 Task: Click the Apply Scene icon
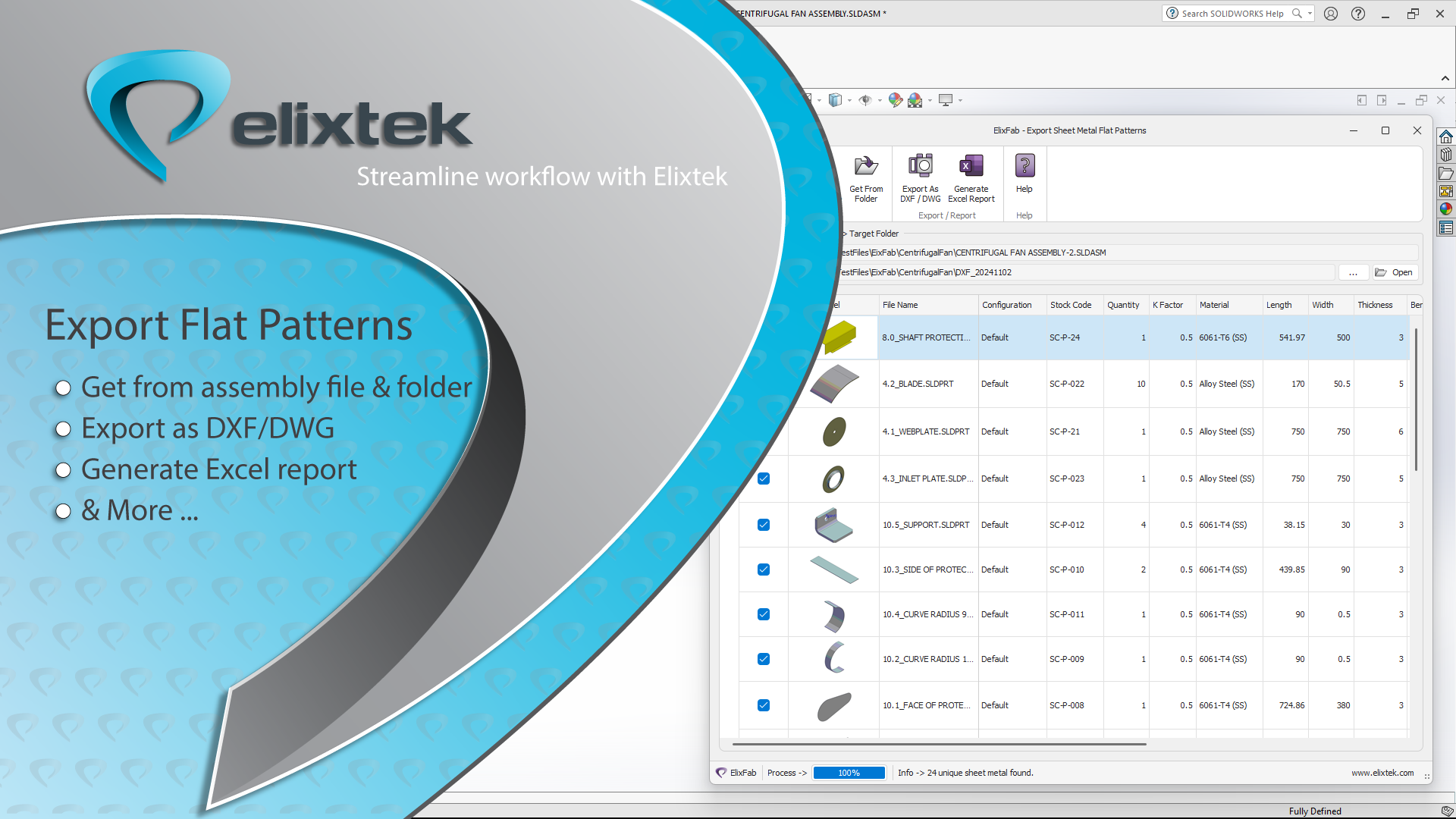(x=915, y=100)
